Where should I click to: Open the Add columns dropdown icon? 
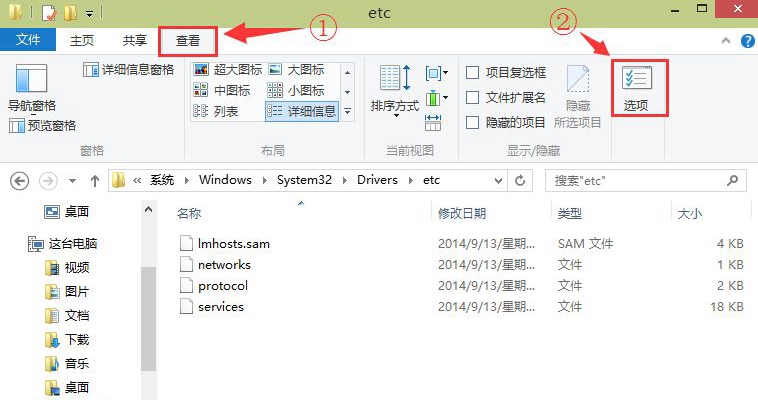(437, 98)
